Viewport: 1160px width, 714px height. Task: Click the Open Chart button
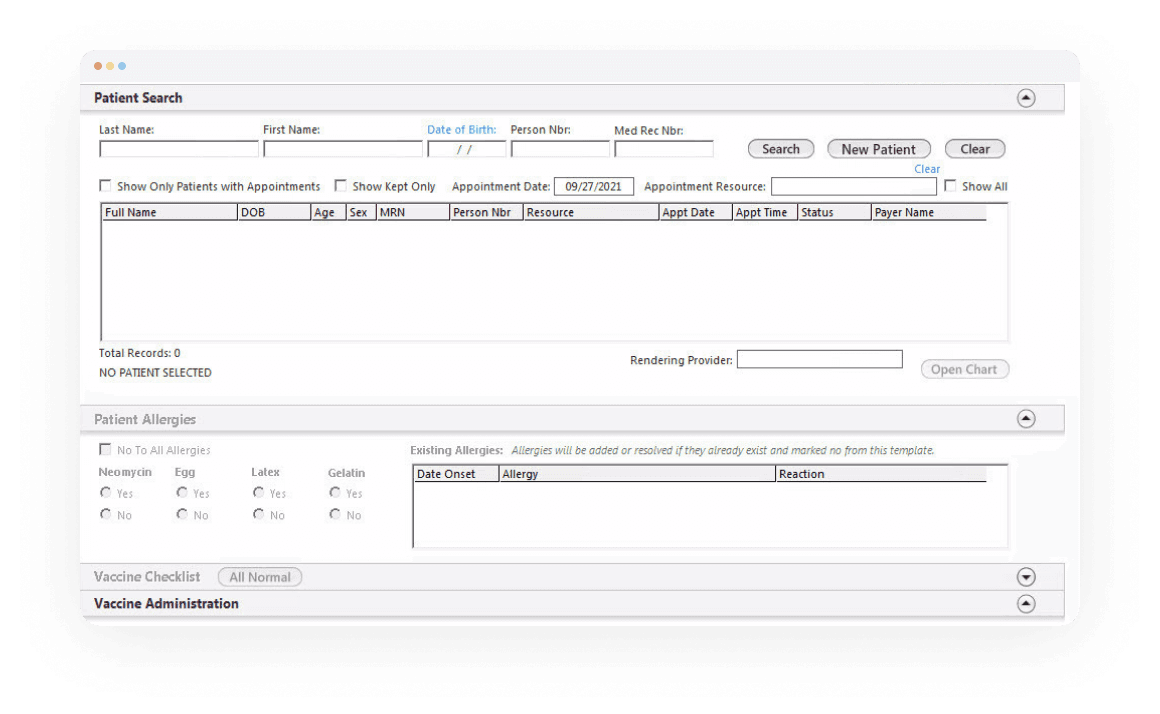964,369
